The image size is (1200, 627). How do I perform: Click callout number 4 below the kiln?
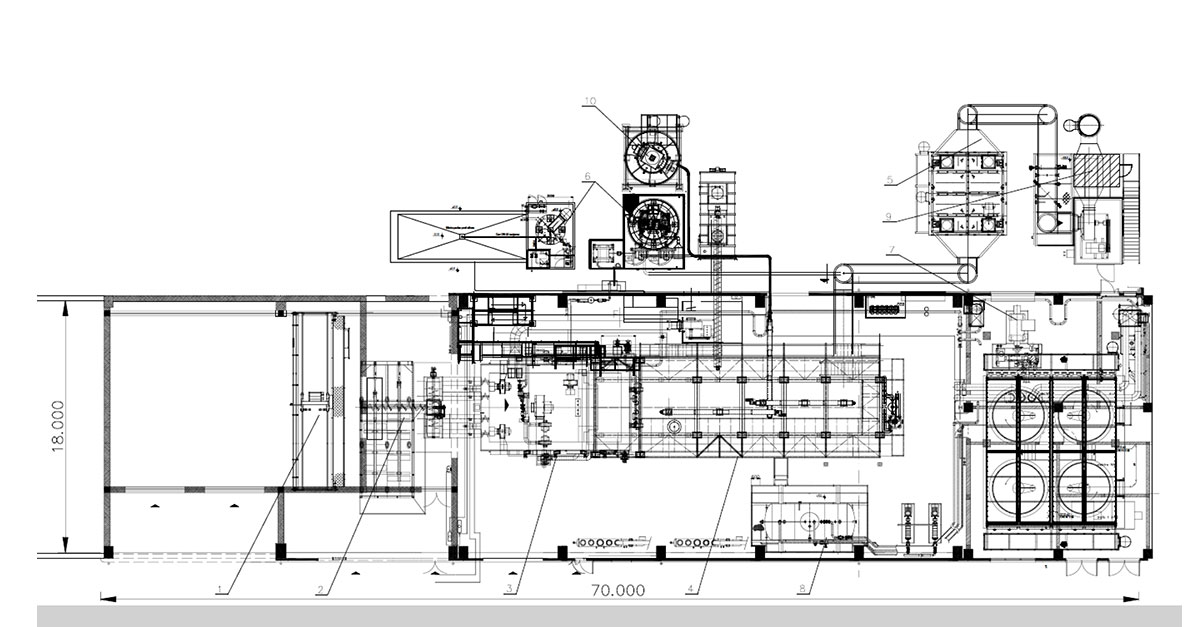[x=690, y=589]
